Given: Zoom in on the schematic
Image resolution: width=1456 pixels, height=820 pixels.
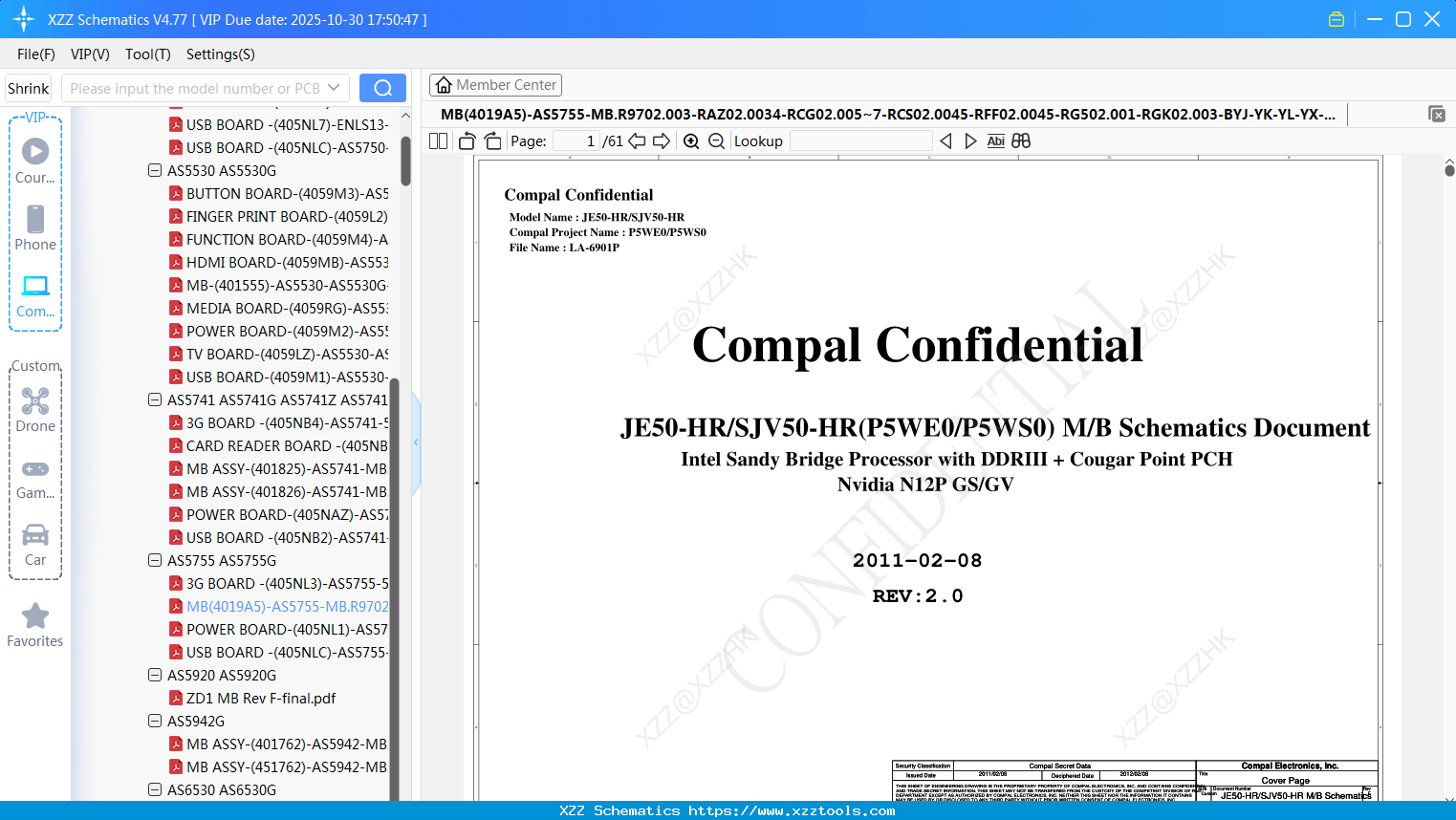Looking at the screenshot, I should (x=691, y=140).
